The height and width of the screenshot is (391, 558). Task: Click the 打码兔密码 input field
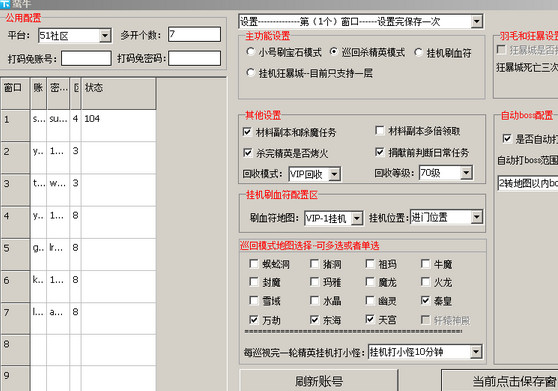194,58
